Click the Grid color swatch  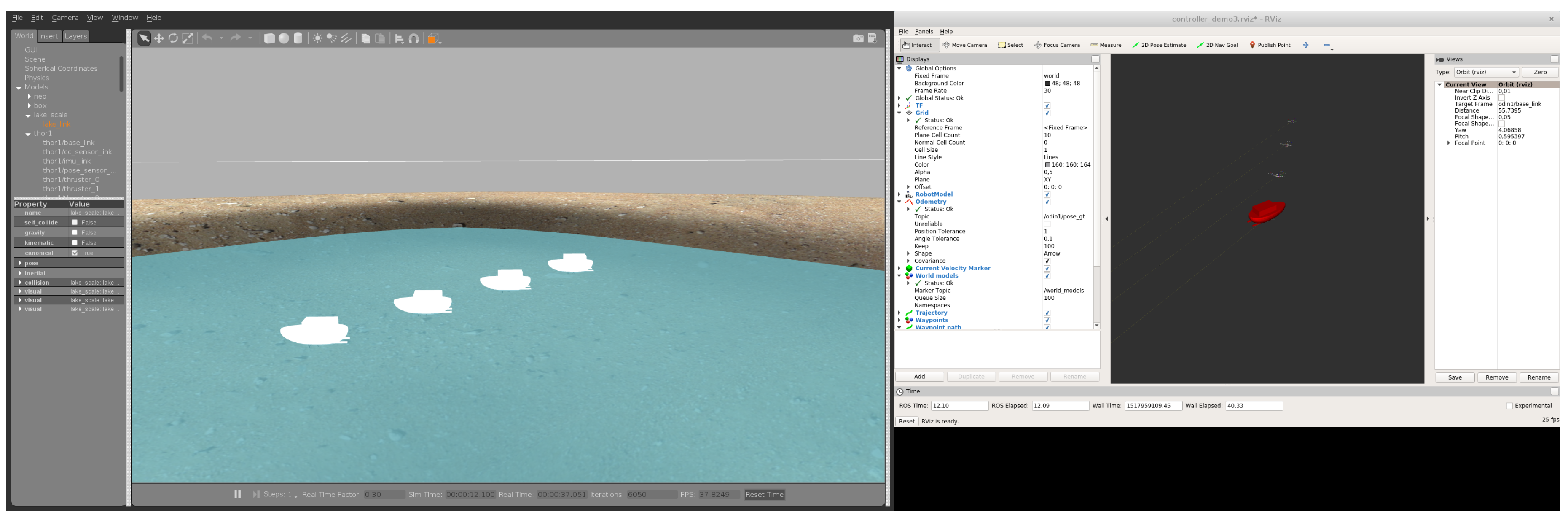coord(1047,165)
